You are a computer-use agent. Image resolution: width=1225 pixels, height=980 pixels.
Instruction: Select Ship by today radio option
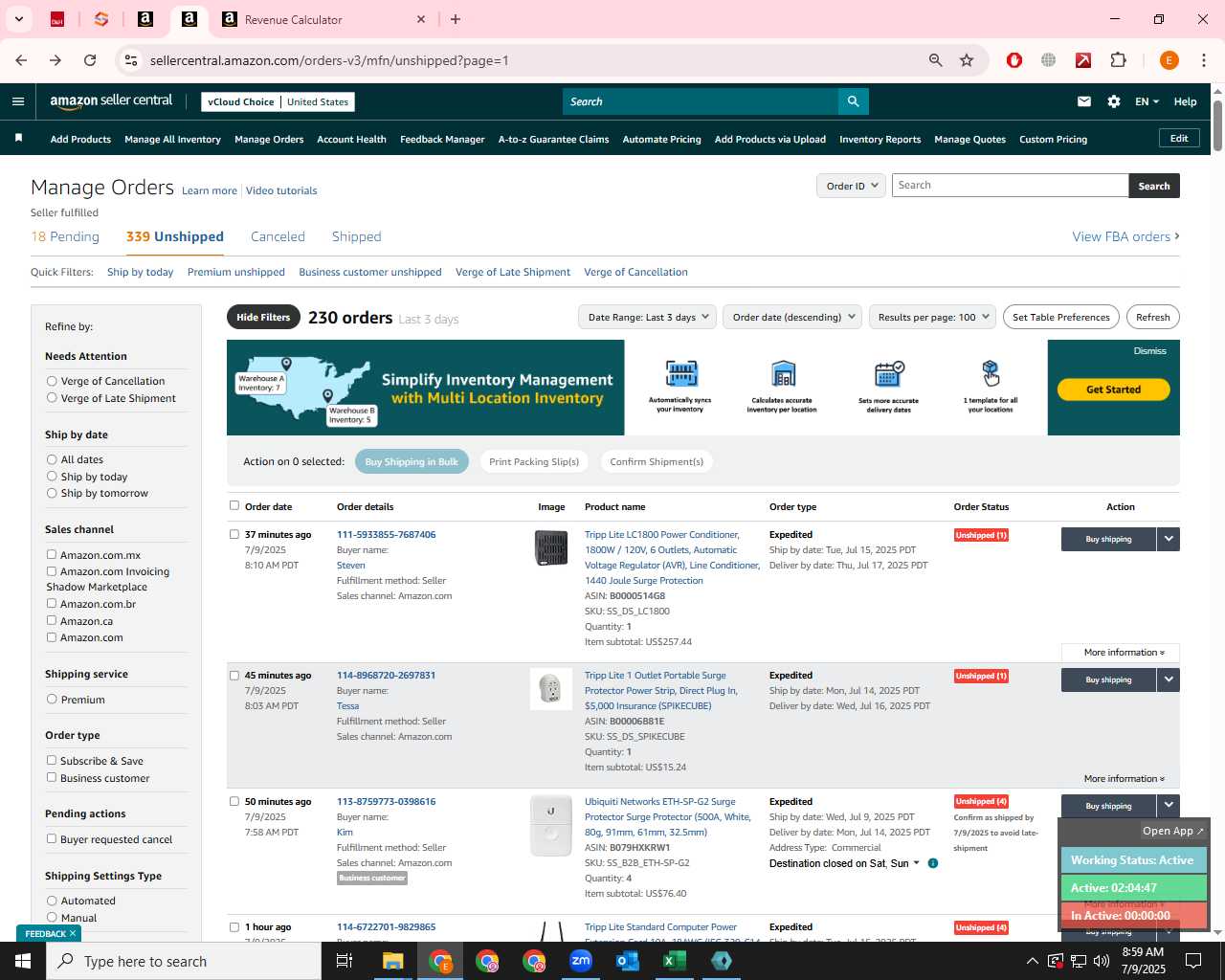tap(52, 477)
